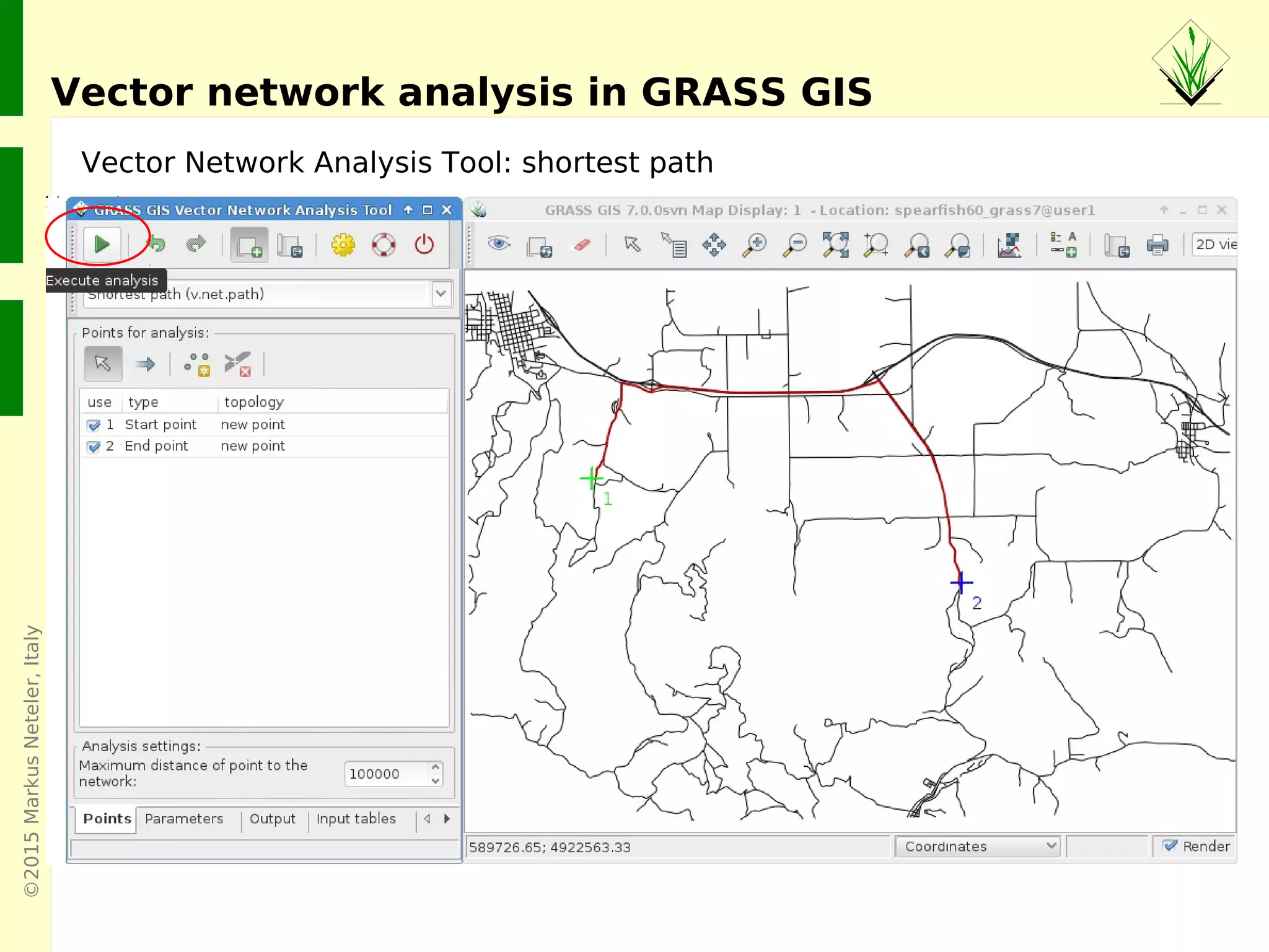
Task: Open the add map elements icon
Action: pos(1064,245)
